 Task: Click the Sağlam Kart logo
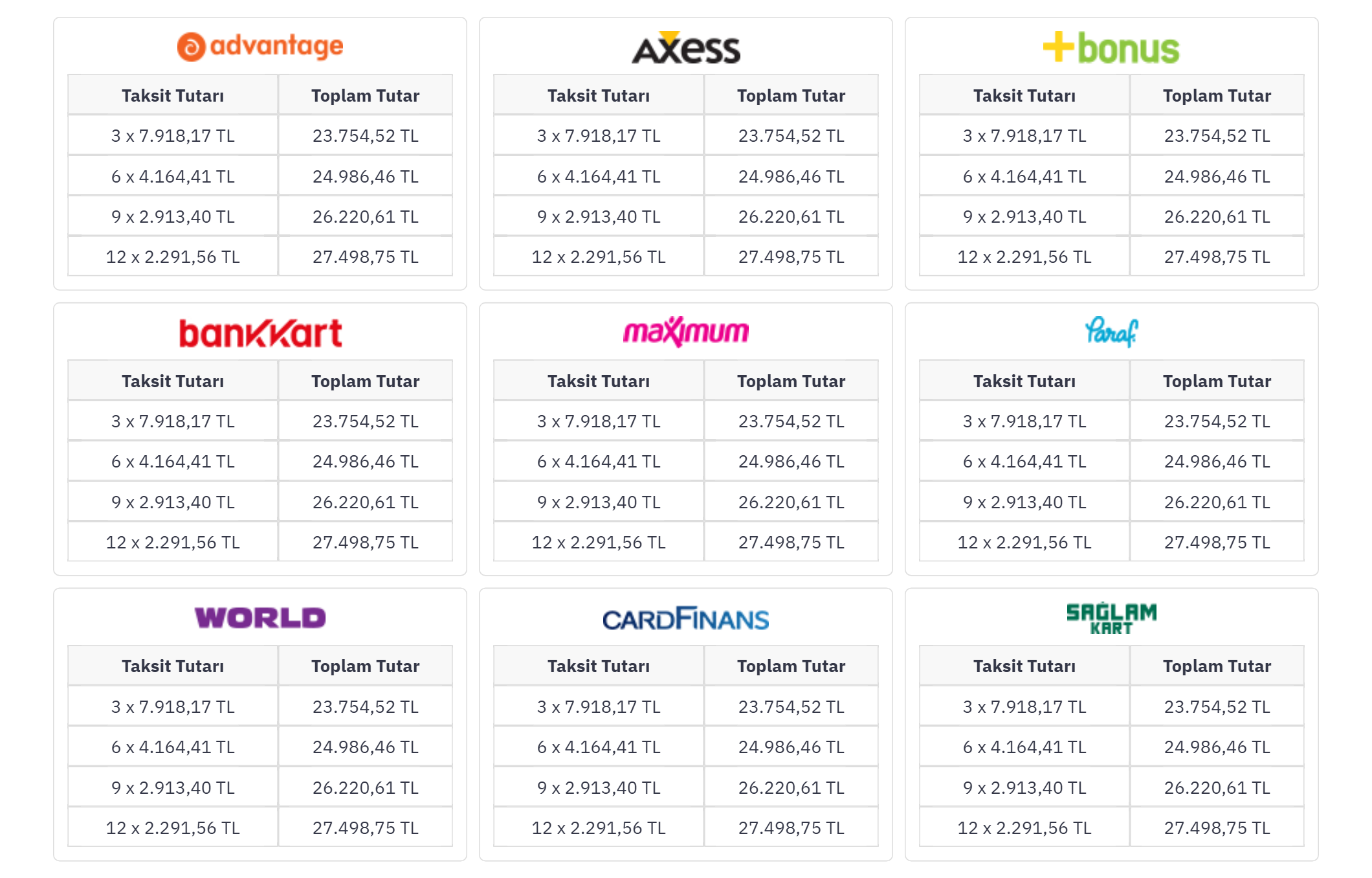pyautogui.click(x=1111, y=618)
